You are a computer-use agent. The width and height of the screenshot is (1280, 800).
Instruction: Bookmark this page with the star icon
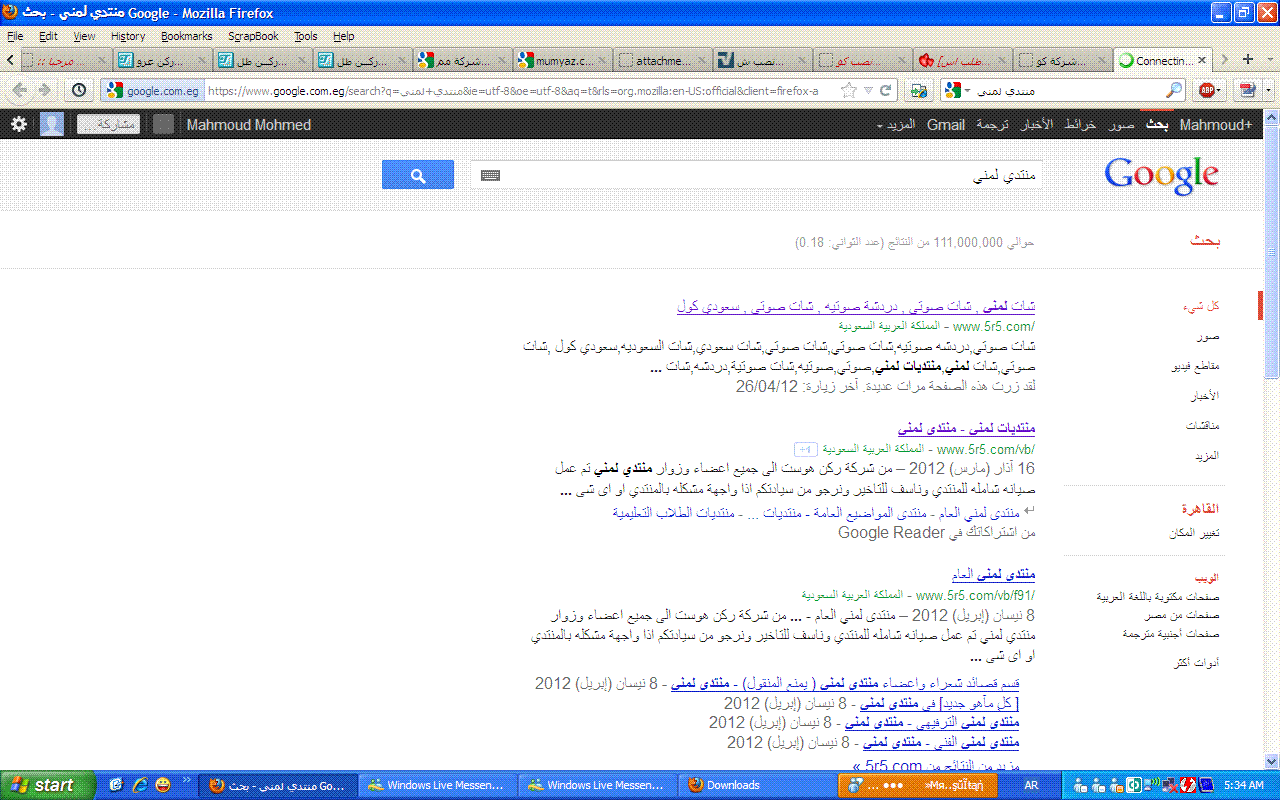848,90
